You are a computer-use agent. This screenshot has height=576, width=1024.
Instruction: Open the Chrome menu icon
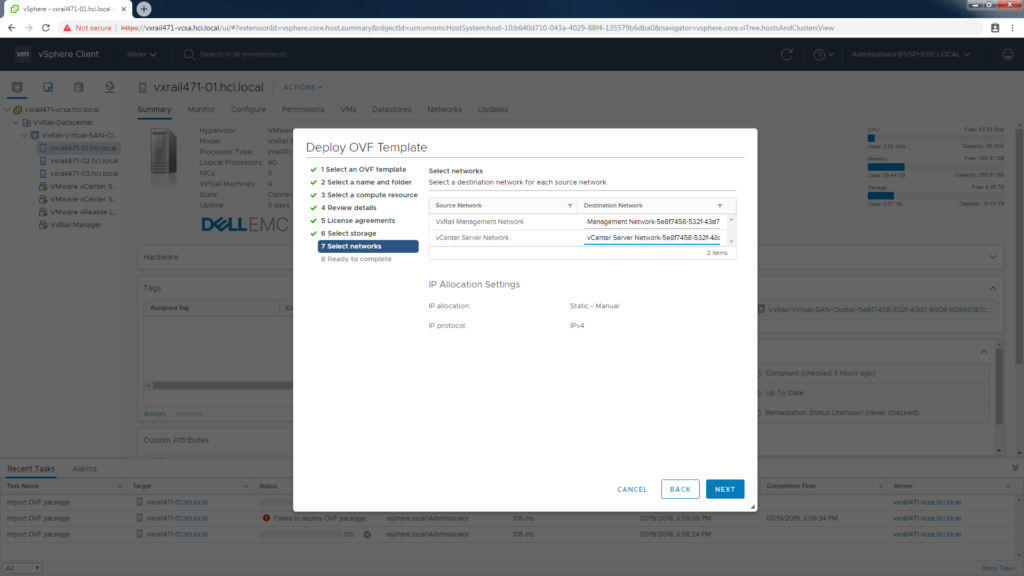click(x=1012, y=28)
